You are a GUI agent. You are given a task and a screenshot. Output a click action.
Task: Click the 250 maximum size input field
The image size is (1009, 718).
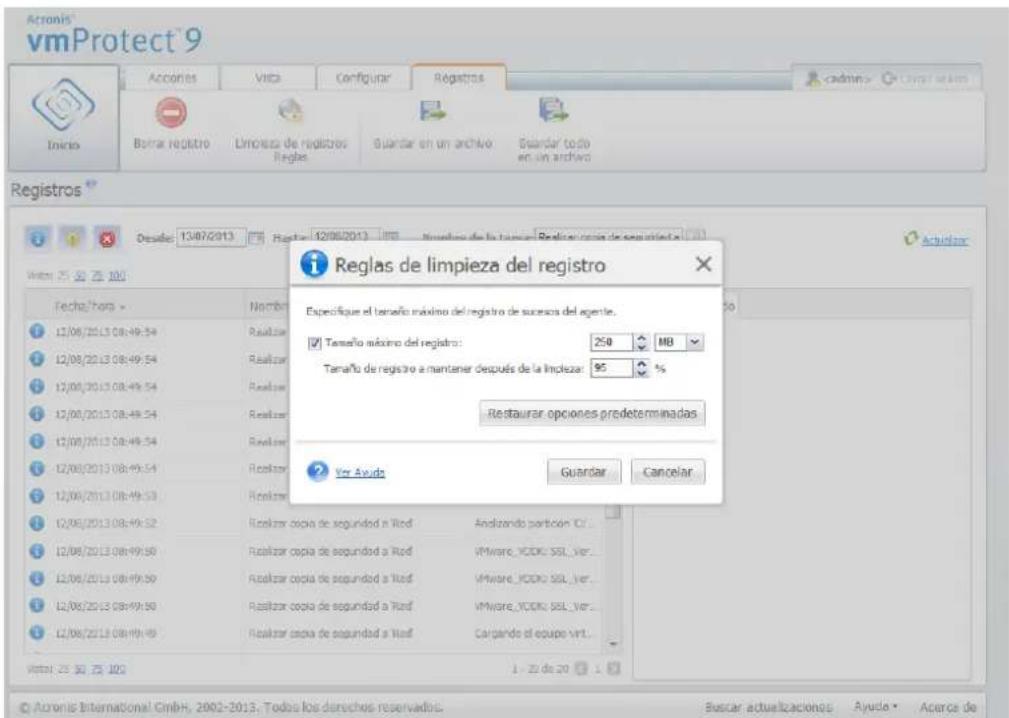point(612,342)
